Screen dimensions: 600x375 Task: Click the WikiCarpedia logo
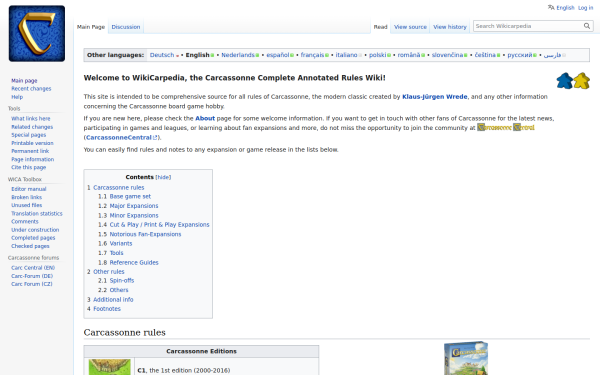37,33
